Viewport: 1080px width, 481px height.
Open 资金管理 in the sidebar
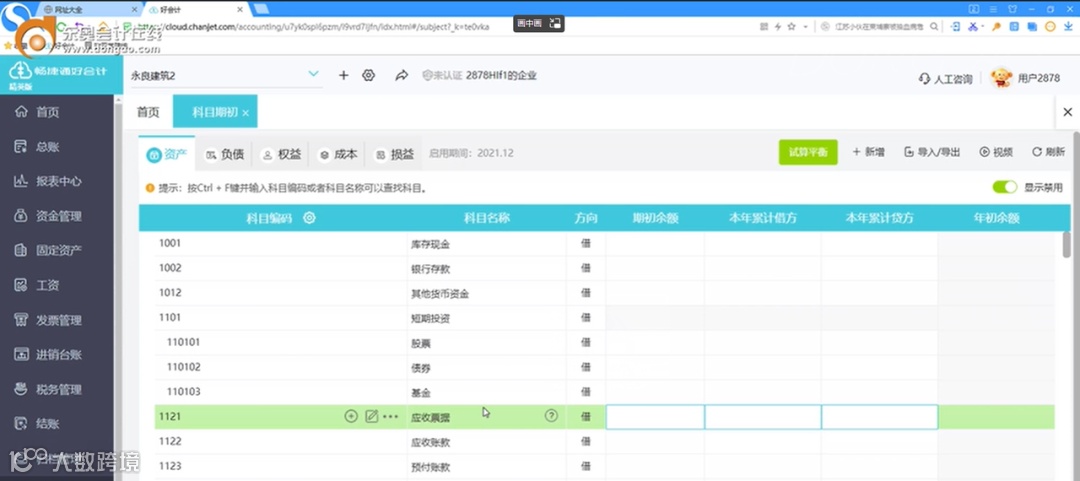[48, 216]
